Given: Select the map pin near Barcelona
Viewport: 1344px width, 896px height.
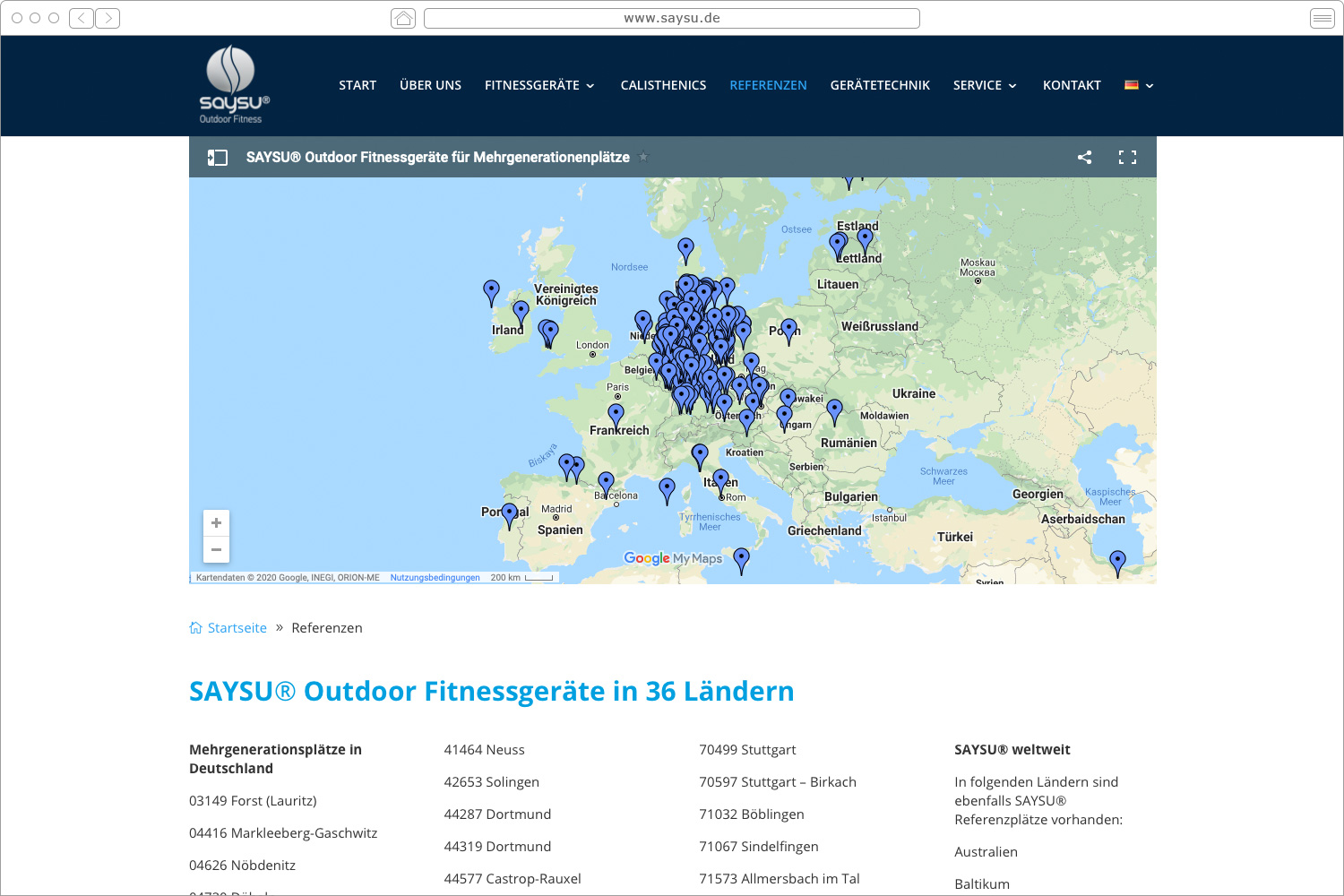Looking at the screenshot, I should [607, 484].
